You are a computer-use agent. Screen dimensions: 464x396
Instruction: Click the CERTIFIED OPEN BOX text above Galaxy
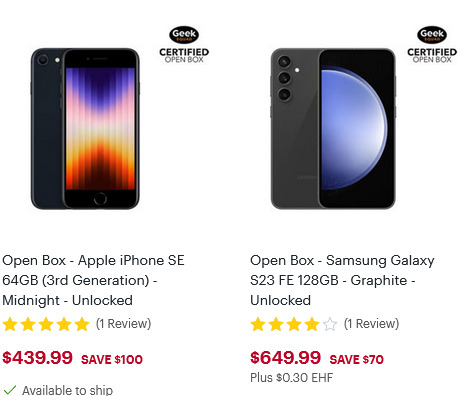tap(432, 55)
